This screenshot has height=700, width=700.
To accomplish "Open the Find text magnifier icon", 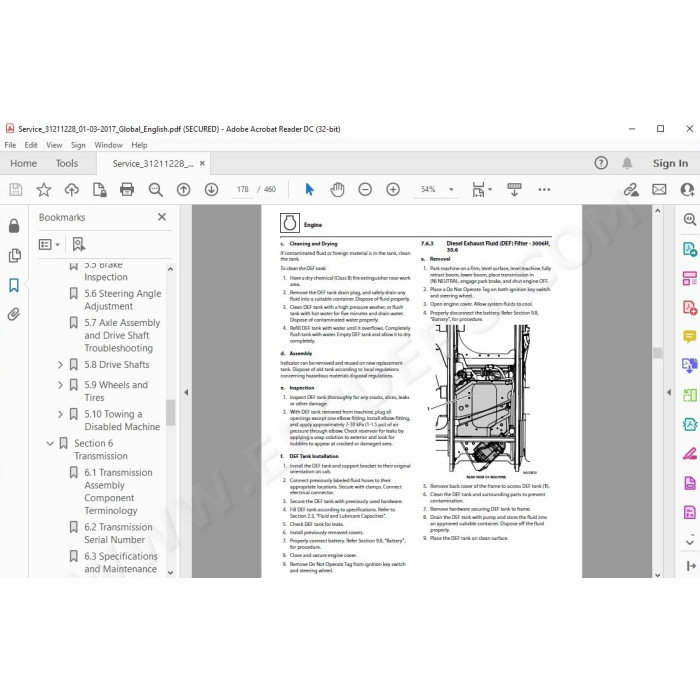I will tap(155, 190).
